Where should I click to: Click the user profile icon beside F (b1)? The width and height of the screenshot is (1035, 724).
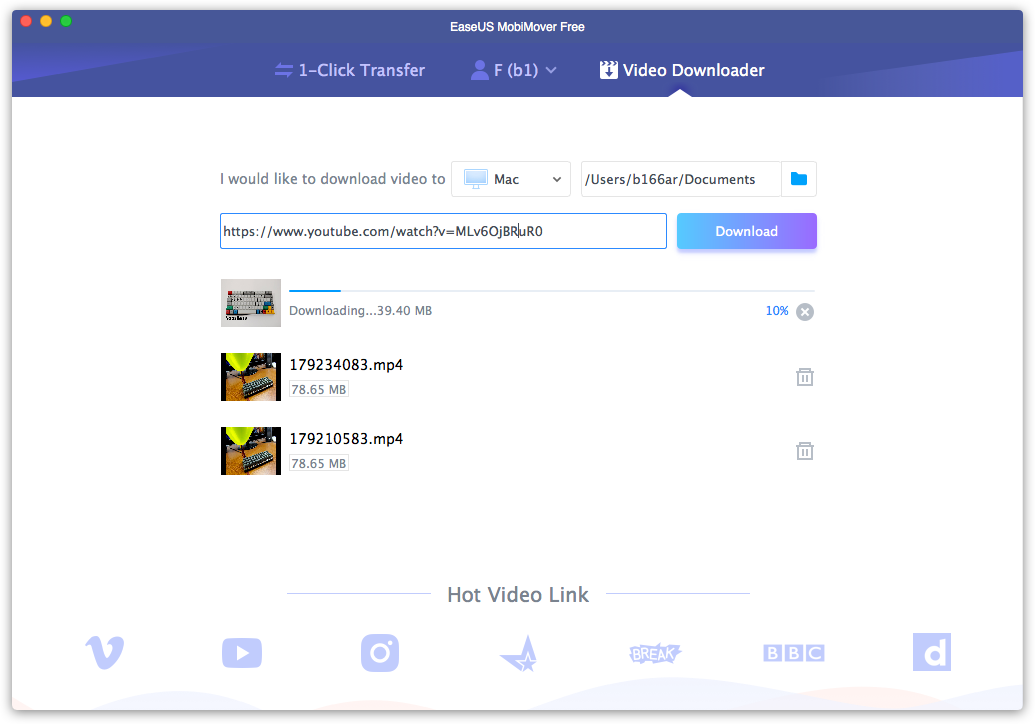tap(479, 70)
